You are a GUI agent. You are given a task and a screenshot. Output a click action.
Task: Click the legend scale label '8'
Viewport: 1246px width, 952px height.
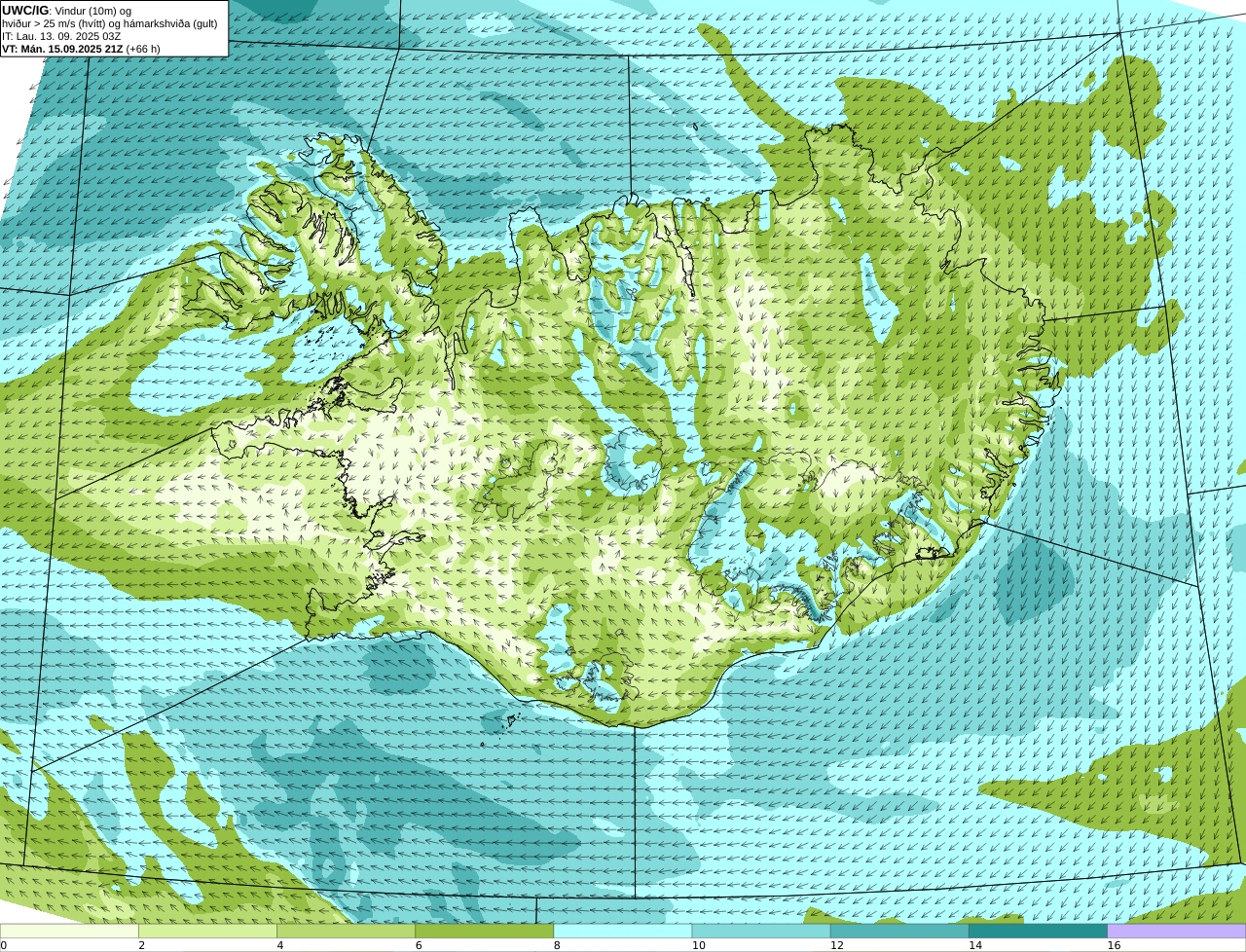tap(557, 945)
